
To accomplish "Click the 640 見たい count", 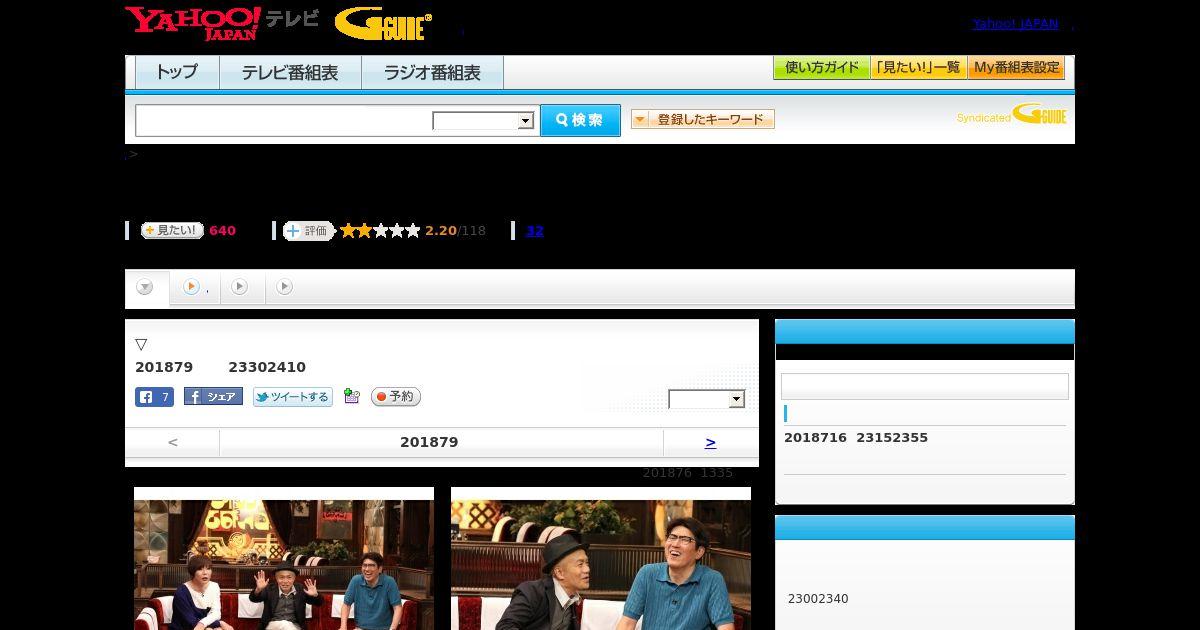I will coord(222,231).
